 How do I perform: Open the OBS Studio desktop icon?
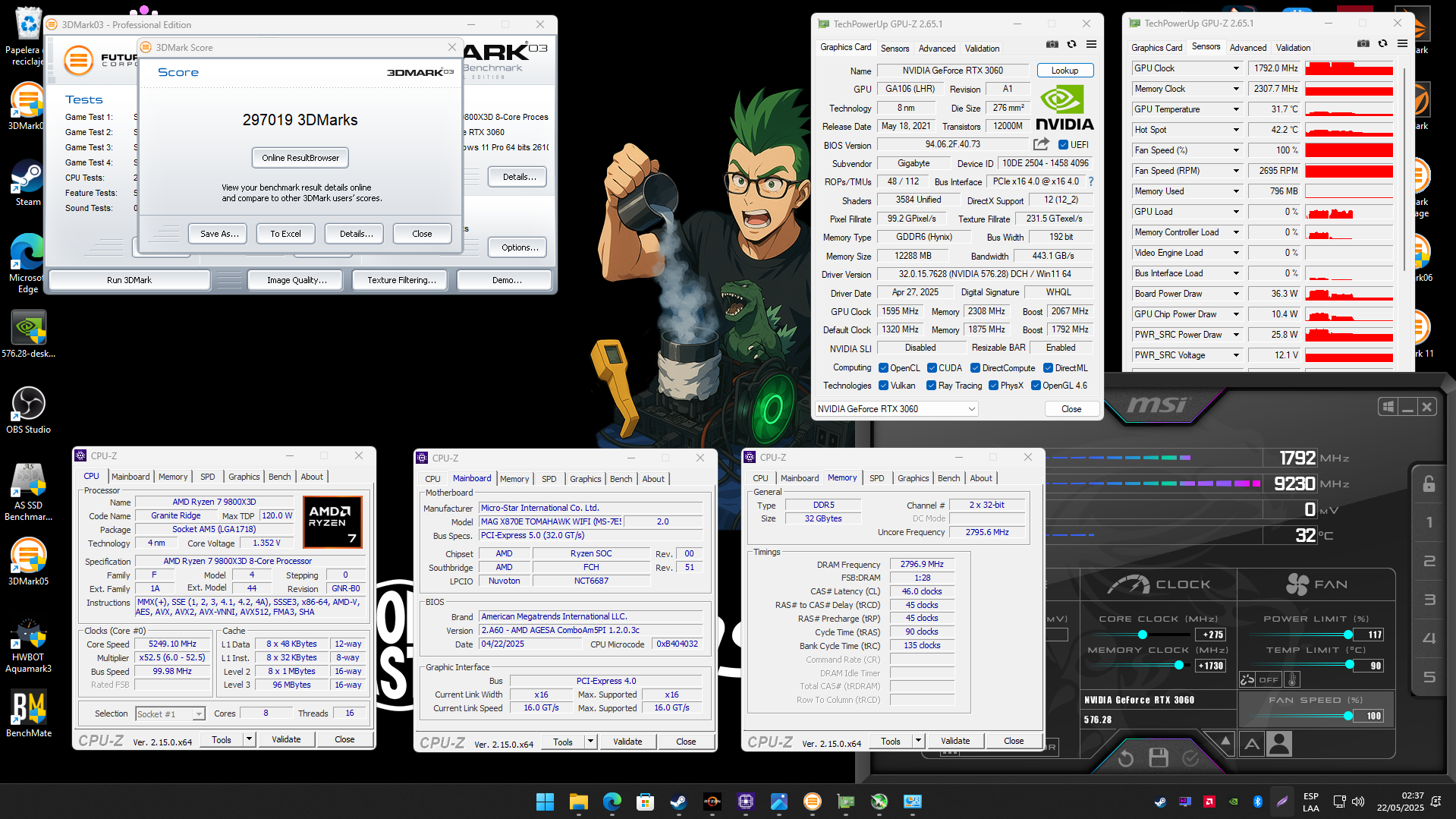click(28, 411)
